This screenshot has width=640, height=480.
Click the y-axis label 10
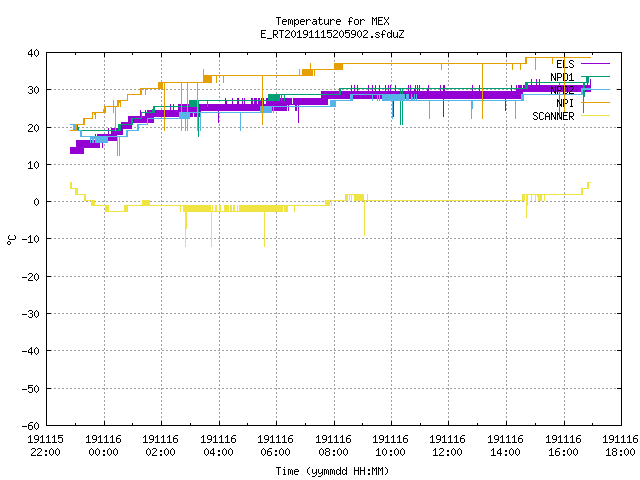click(33, 165)
